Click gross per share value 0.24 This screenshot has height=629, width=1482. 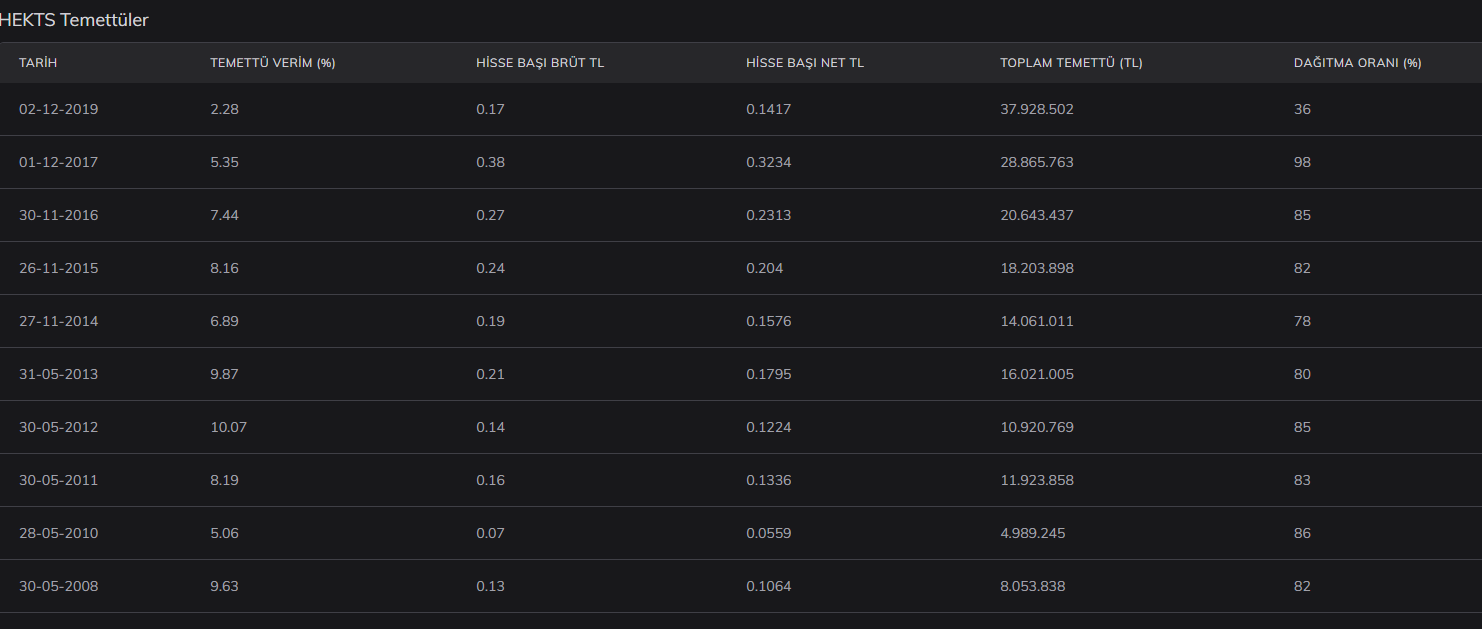[490, 268]
